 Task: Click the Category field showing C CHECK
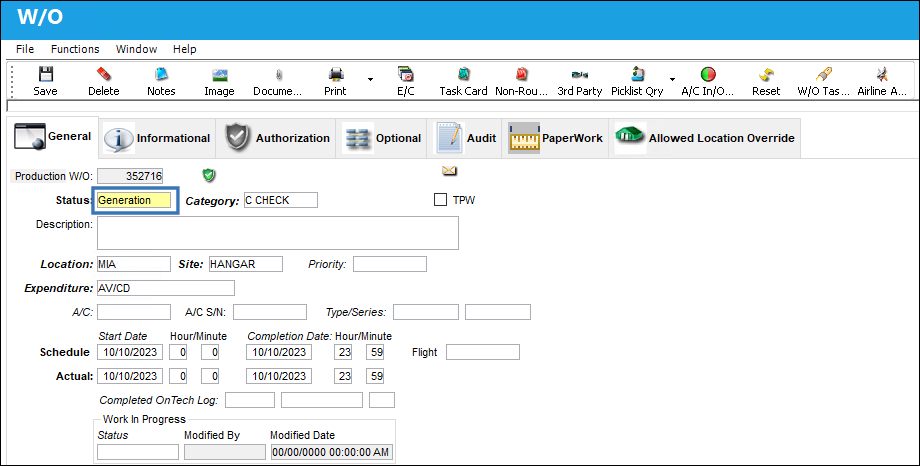[x=280, y=200]
